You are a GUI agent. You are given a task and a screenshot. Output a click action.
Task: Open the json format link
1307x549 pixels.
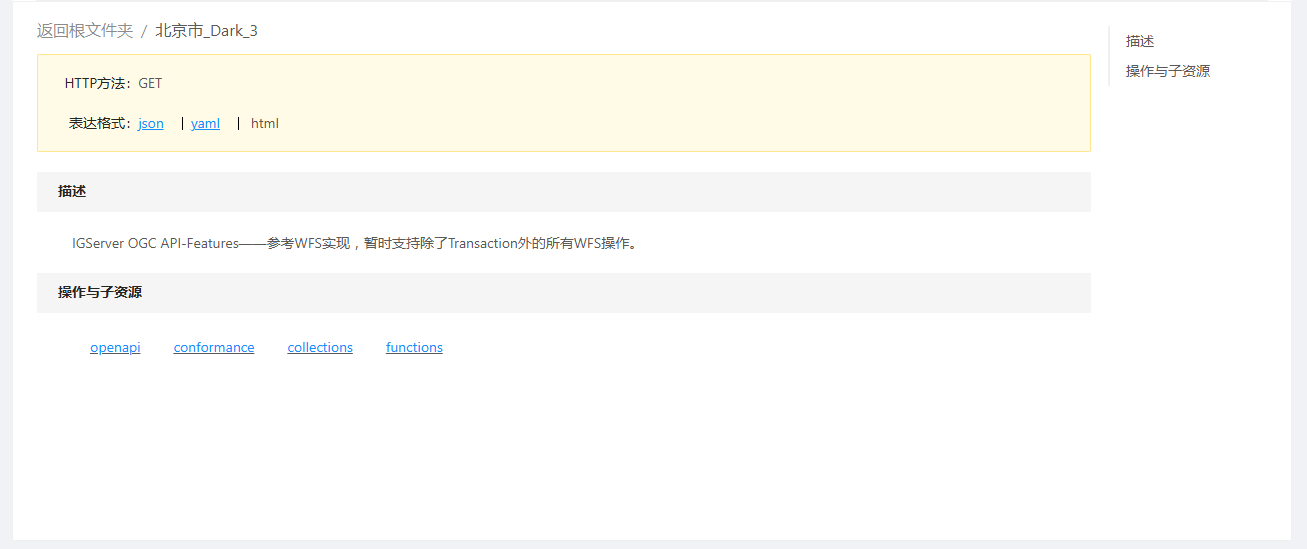pyautogui.click(x=151, y=124)
